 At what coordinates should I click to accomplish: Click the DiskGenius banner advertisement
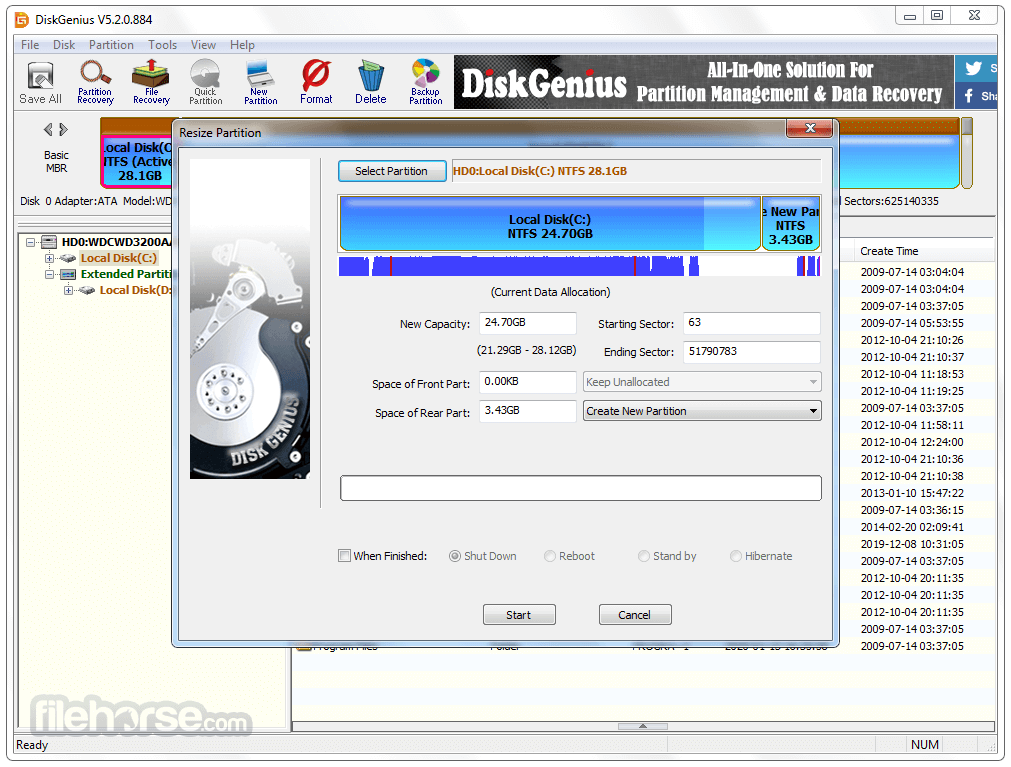click(703, 82)
